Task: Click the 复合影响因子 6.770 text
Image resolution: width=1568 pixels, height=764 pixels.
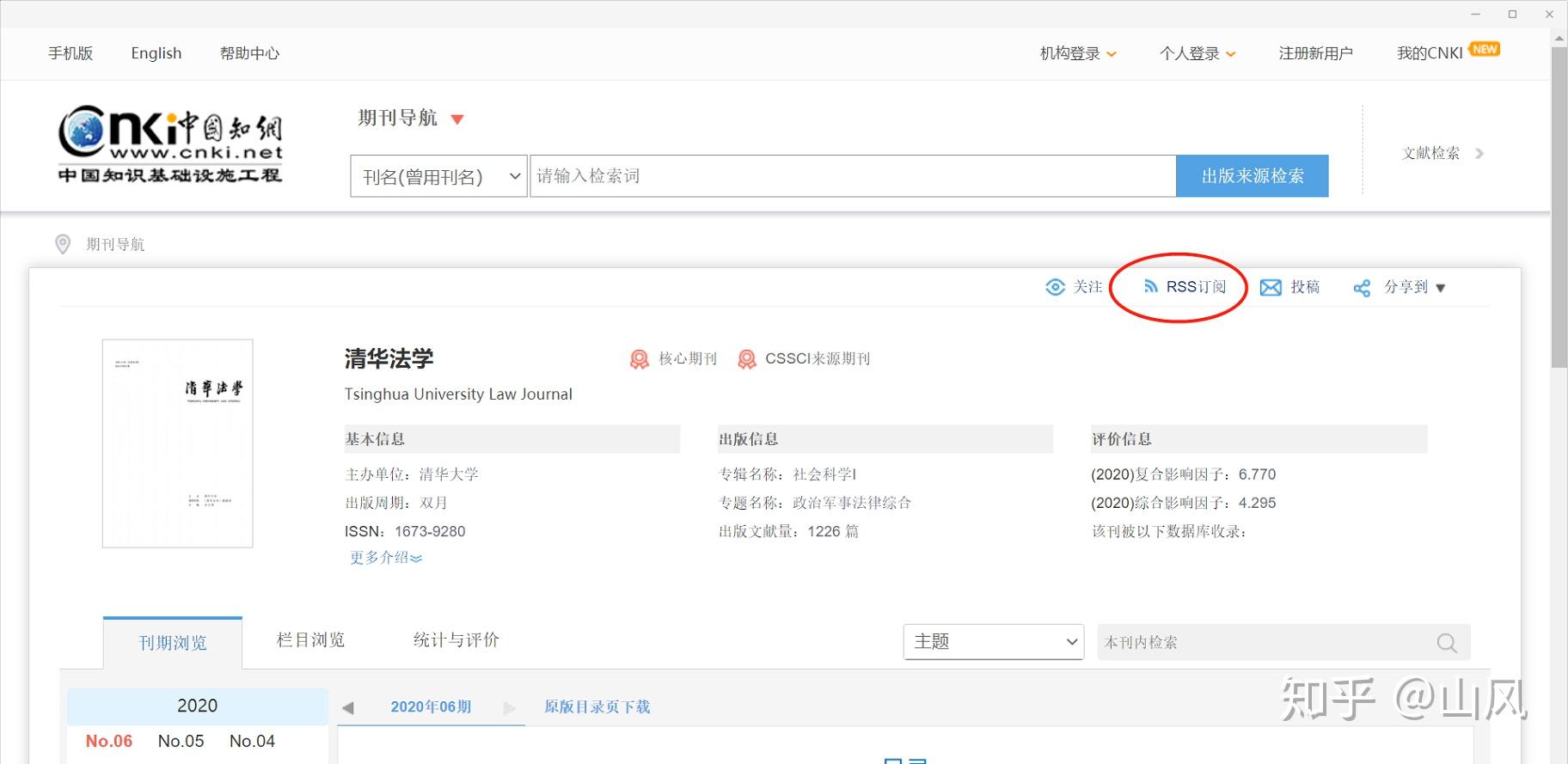Action: pos(1183,474)
